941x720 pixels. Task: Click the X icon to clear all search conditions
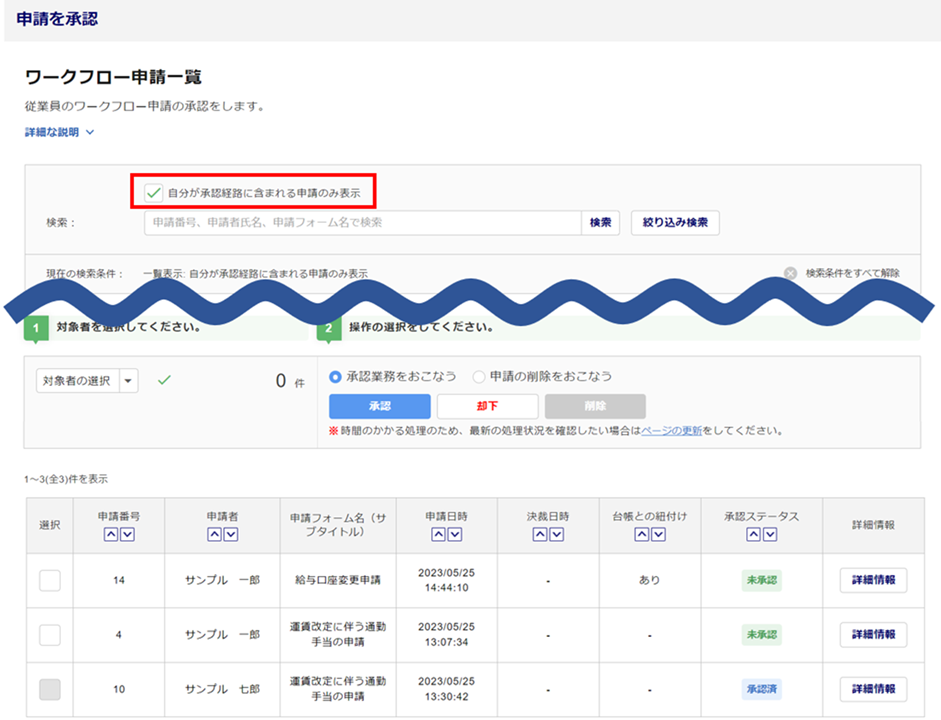(790, 273)
